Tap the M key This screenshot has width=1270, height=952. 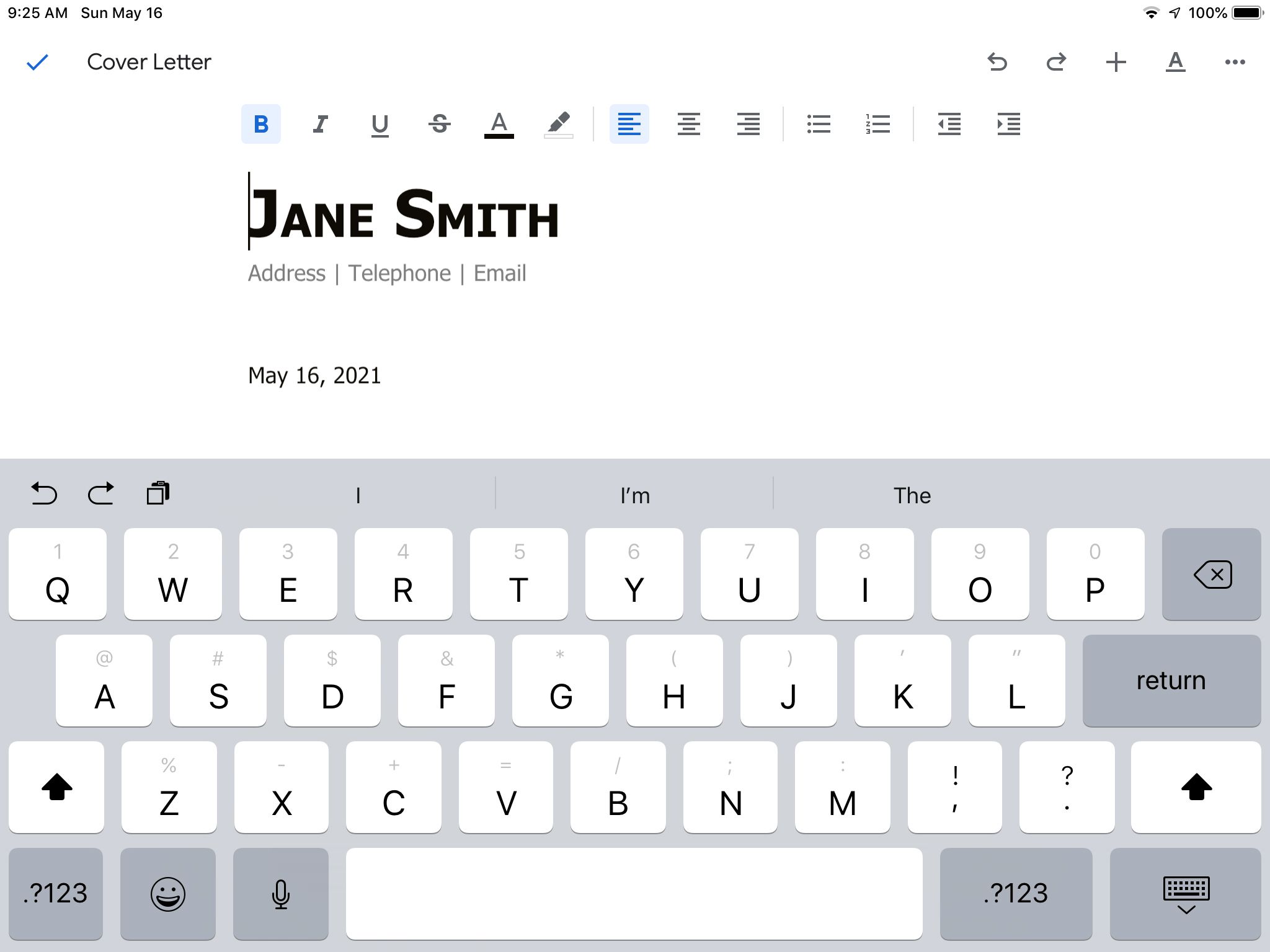tap(843, 787)
